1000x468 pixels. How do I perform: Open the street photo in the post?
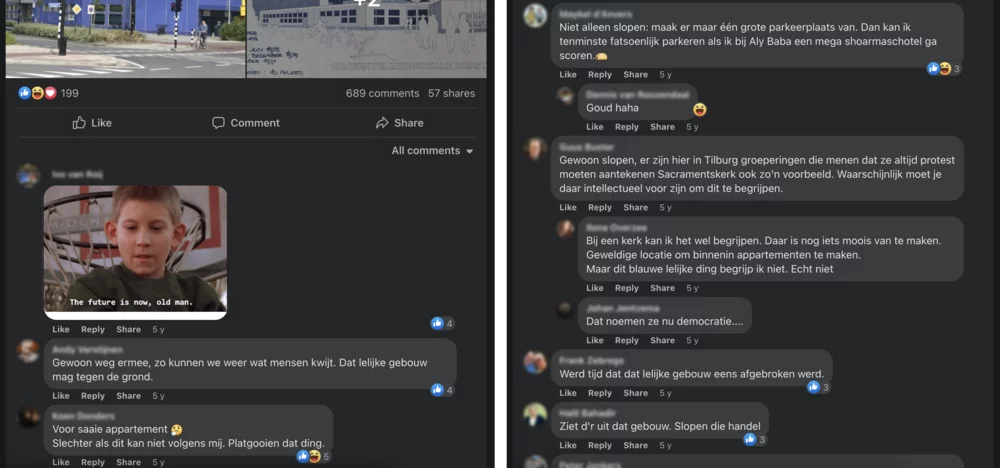click(x=126, y=39)
